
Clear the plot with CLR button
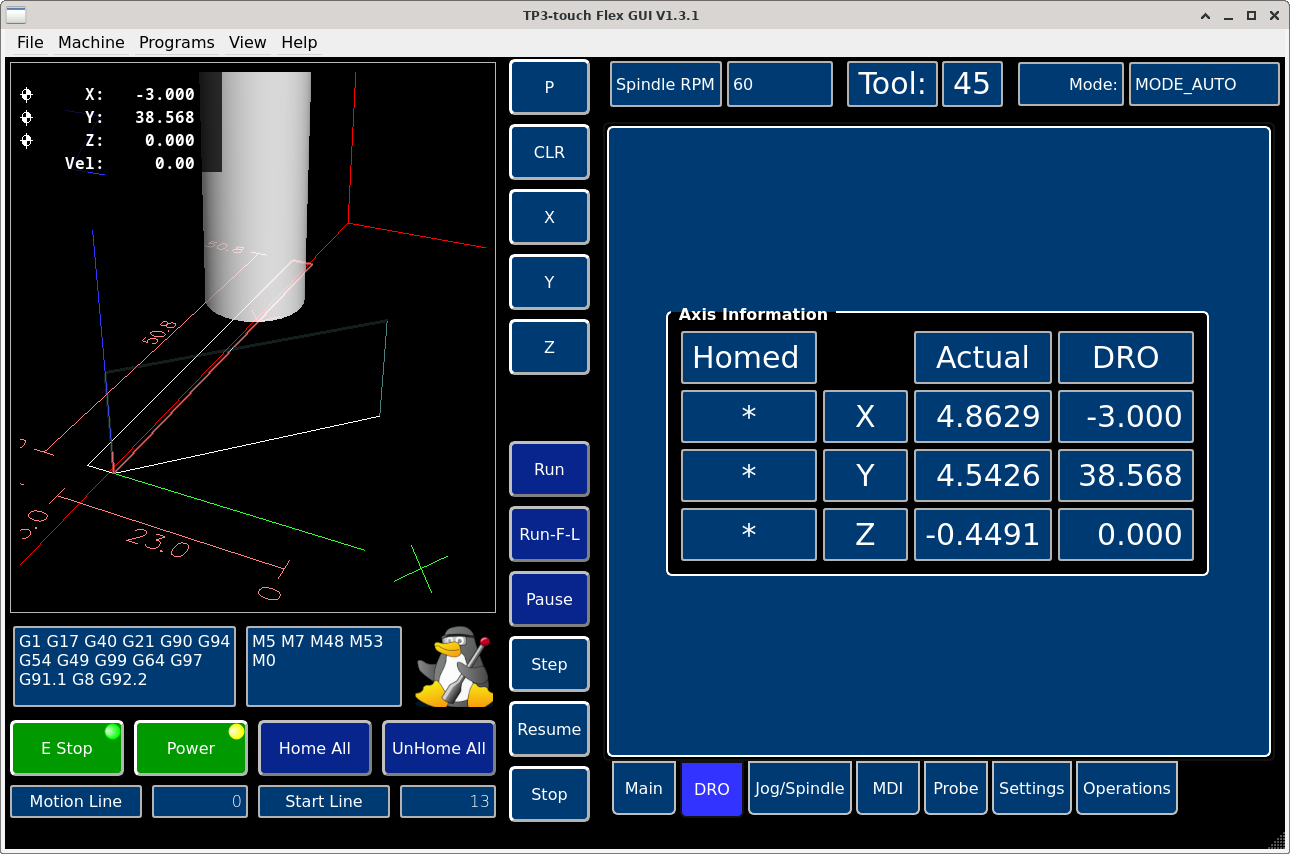click(x=549, y=152)
